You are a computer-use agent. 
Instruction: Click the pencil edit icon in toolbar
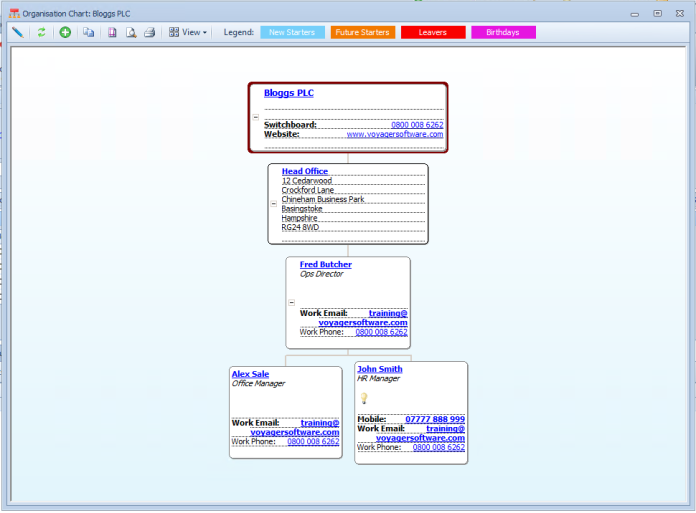[x=17, y=32]
